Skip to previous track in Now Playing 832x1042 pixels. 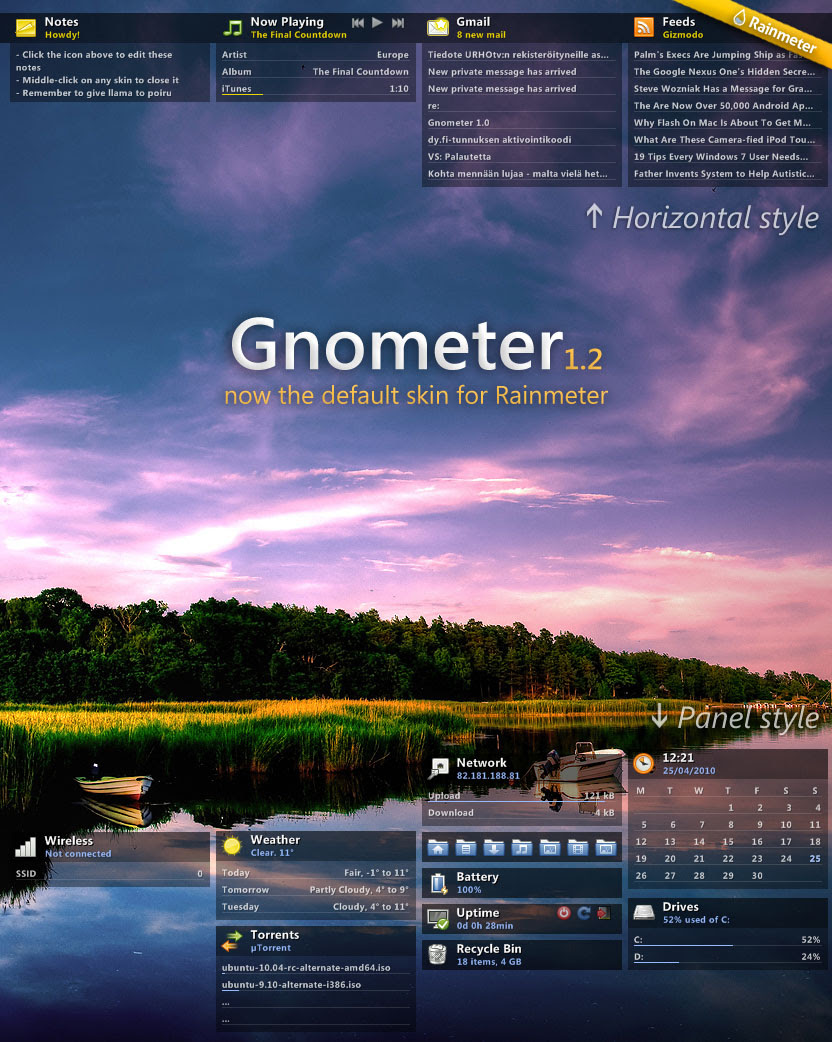click(358, 23)
